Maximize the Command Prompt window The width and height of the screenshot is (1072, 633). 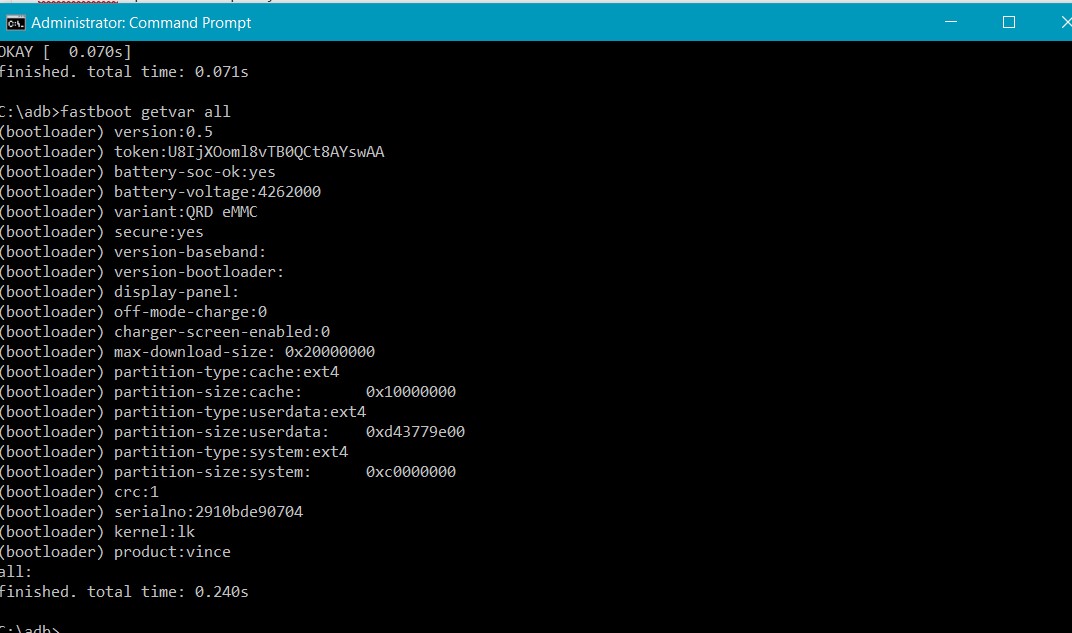(1009, 22)
